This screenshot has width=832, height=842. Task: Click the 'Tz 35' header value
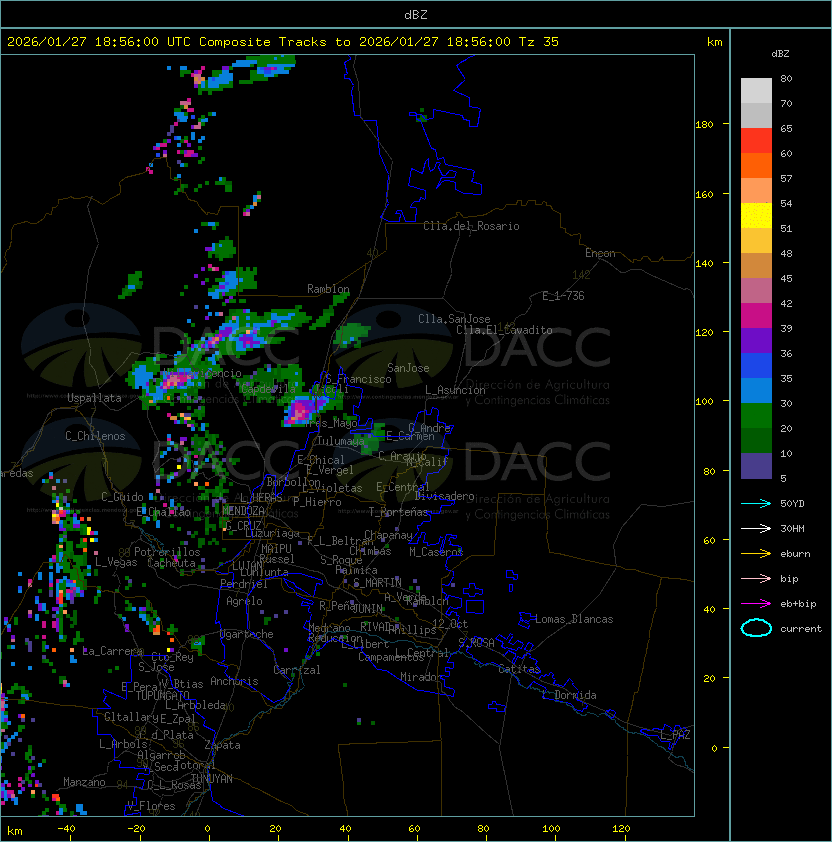click(539, 42)
